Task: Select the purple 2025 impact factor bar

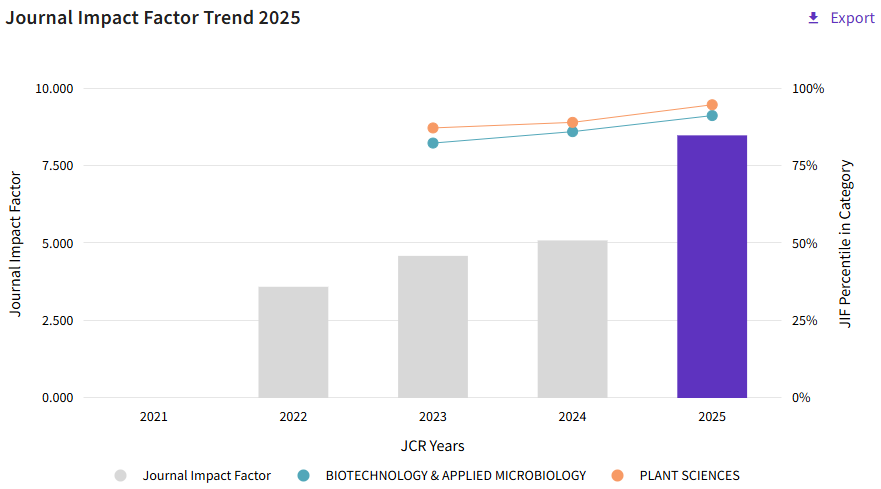Action: coord(712,266)
